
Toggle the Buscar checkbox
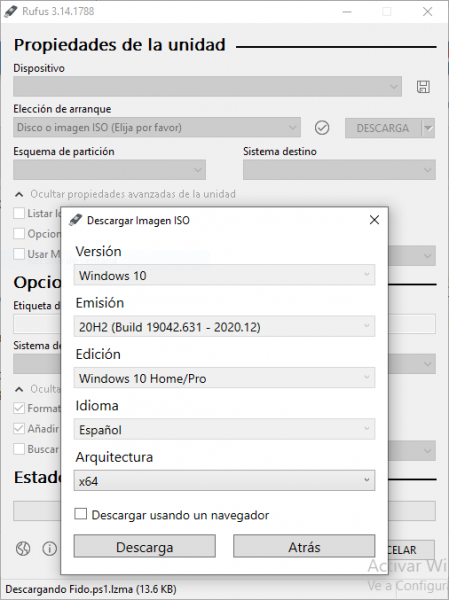(19, 449)
